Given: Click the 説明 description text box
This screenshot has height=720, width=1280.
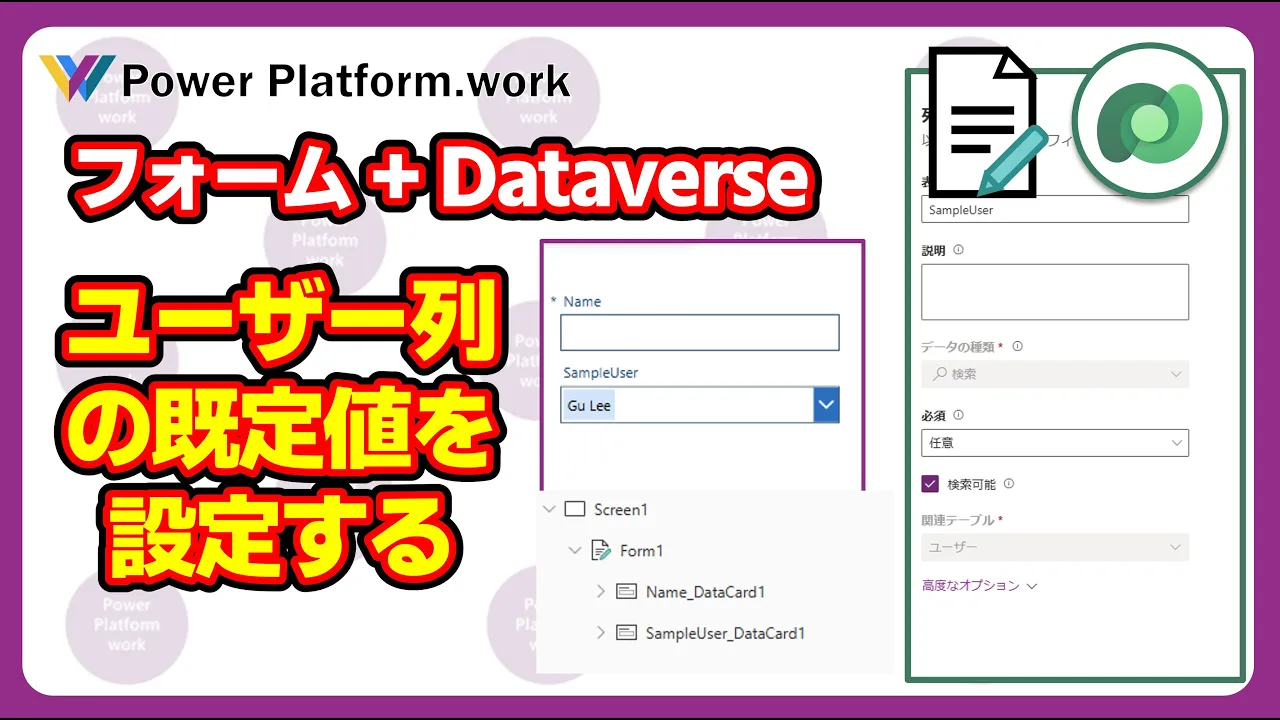Looking at the screenshot, I should tap(1054, 292).
